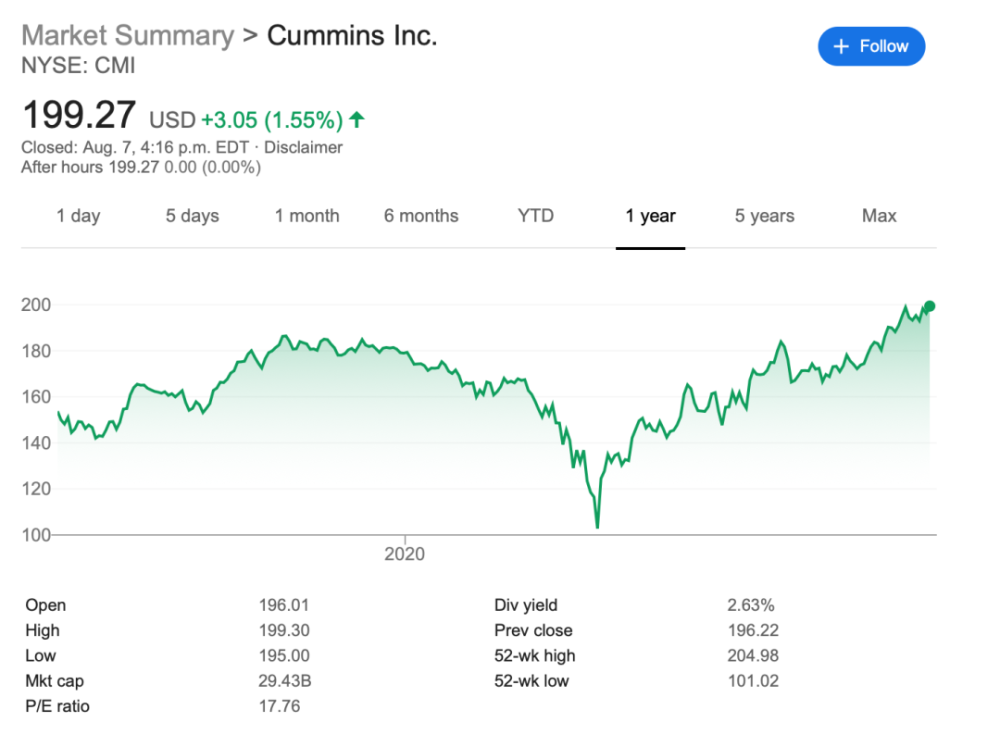Screen dimensions: 1000x747
Task: Click the After hours 199.27 text
Action: 90,167
